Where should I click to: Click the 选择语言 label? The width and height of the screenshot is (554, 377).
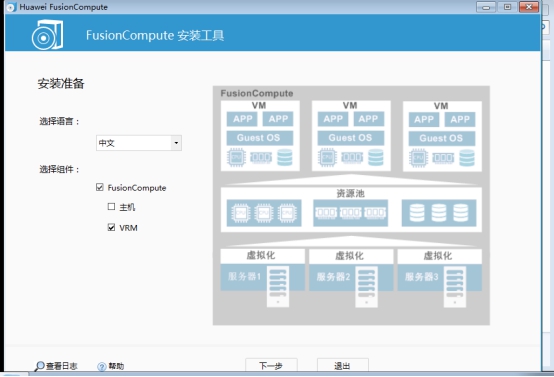click(x=60, y=122)
